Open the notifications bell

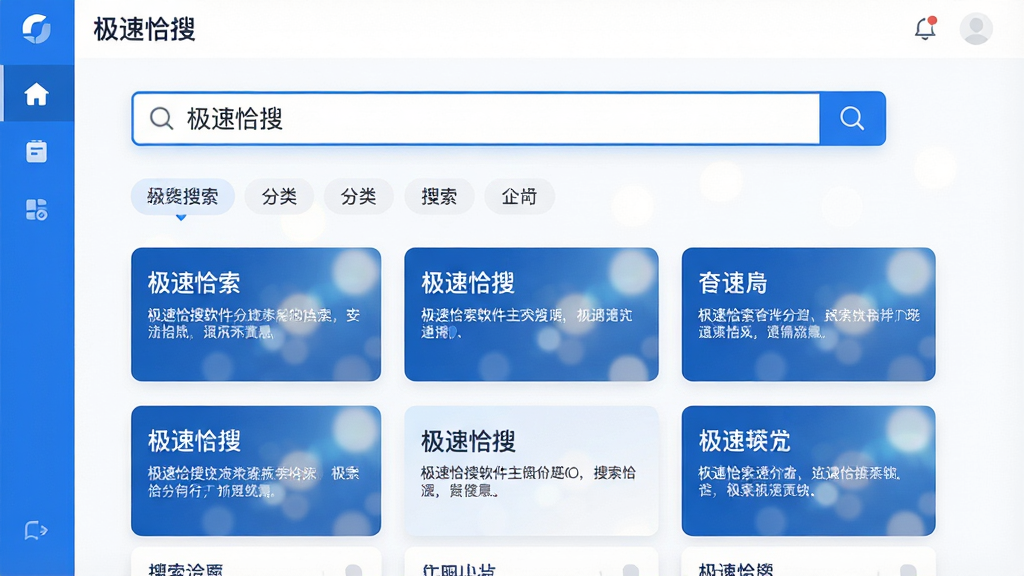[925, 28]
